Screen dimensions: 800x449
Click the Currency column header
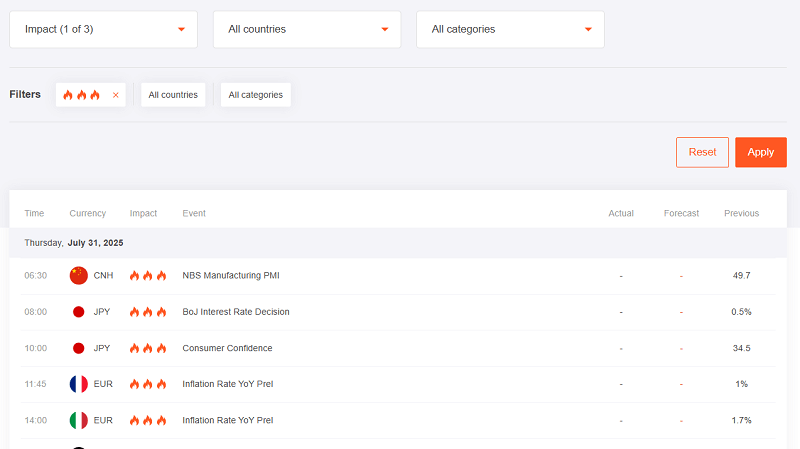(x=88, y=213)
